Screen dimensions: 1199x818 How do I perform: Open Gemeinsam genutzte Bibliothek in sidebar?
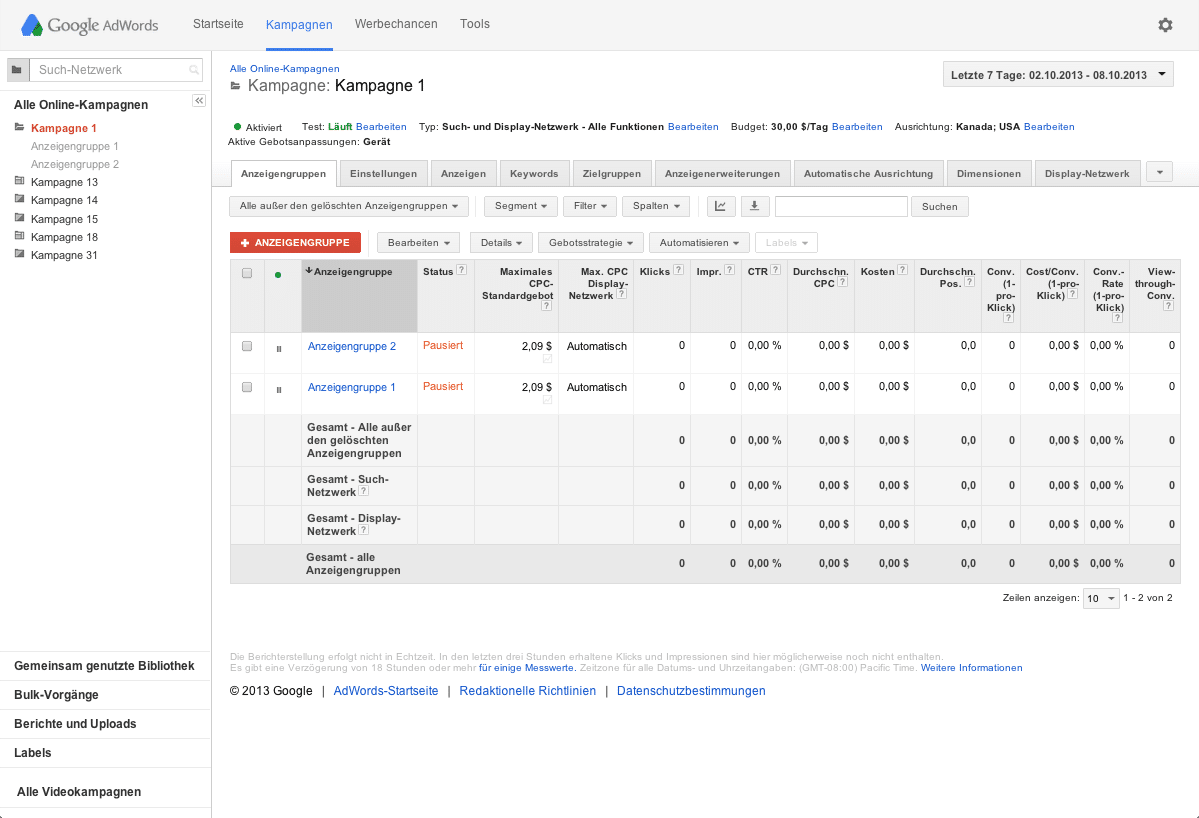(x=104, y=666)
